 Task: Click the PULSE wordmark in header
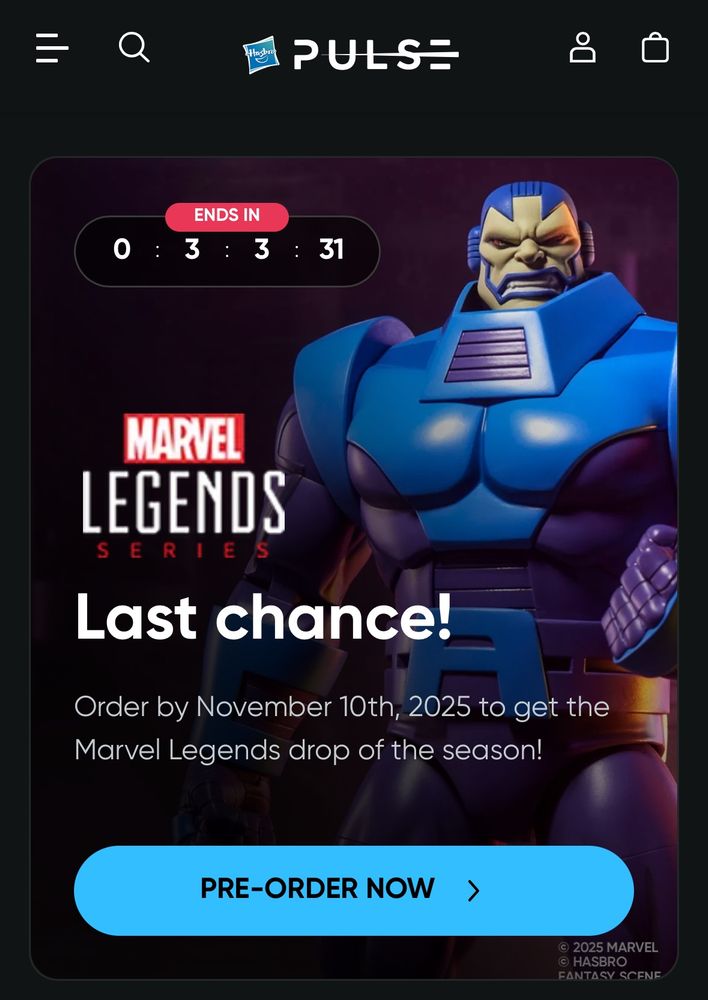[376, 54]
